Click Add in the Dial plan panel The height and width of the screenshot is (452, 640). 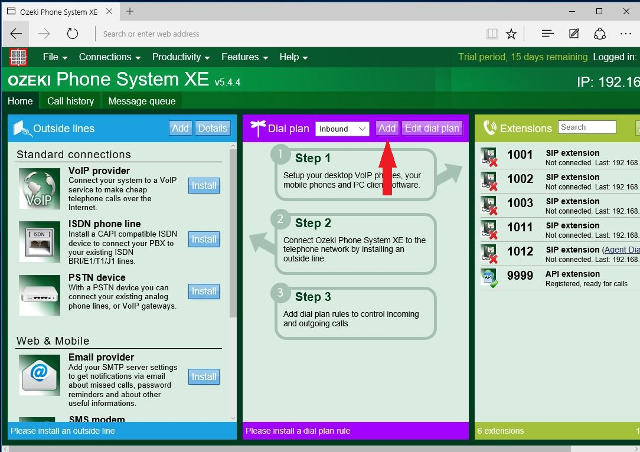[x=387, y=128]
